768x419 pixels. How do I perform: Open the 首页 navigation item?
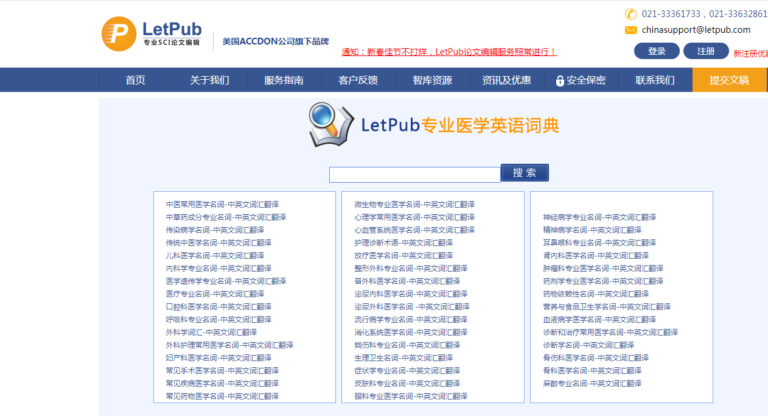(x=135, y=80)
